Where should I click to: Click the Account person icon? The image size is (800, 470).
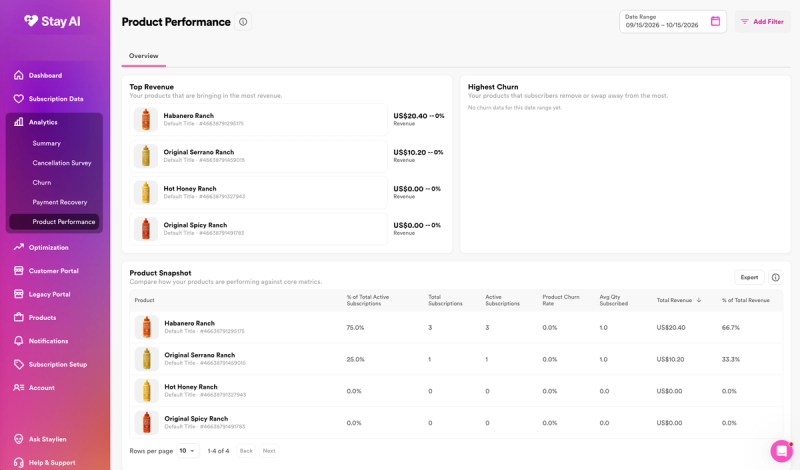point(18,388)
